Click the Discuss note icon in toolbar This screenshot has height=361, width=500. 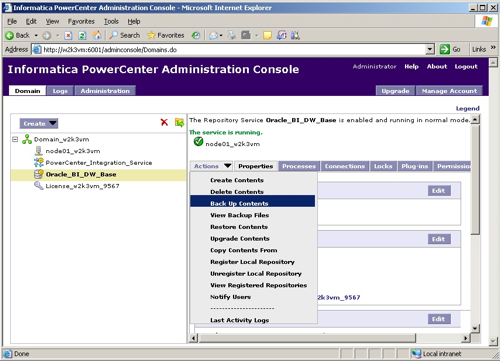[267, 35]
